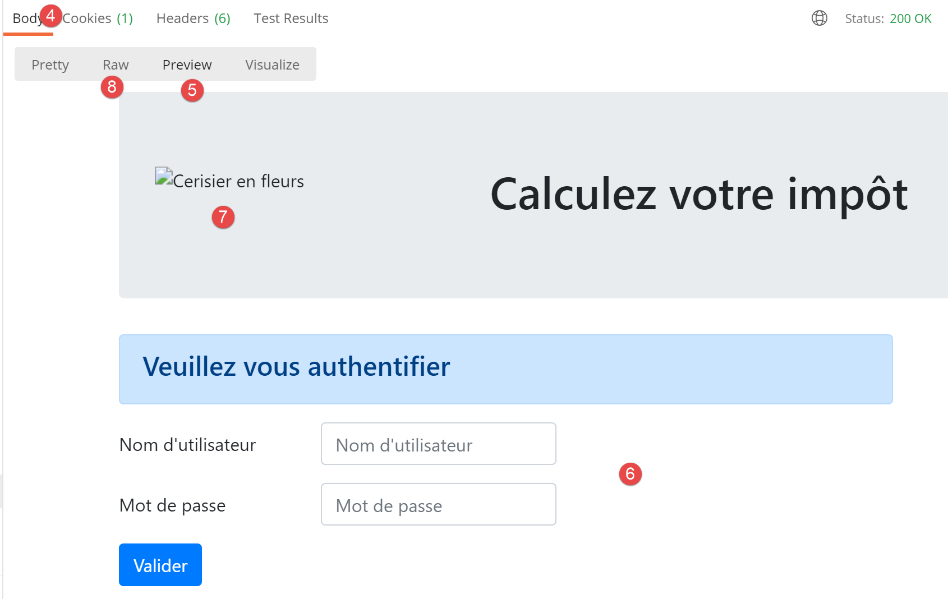948x599 pixels.
Task: Click the 200 OK status text
Action: click(910, 18)
